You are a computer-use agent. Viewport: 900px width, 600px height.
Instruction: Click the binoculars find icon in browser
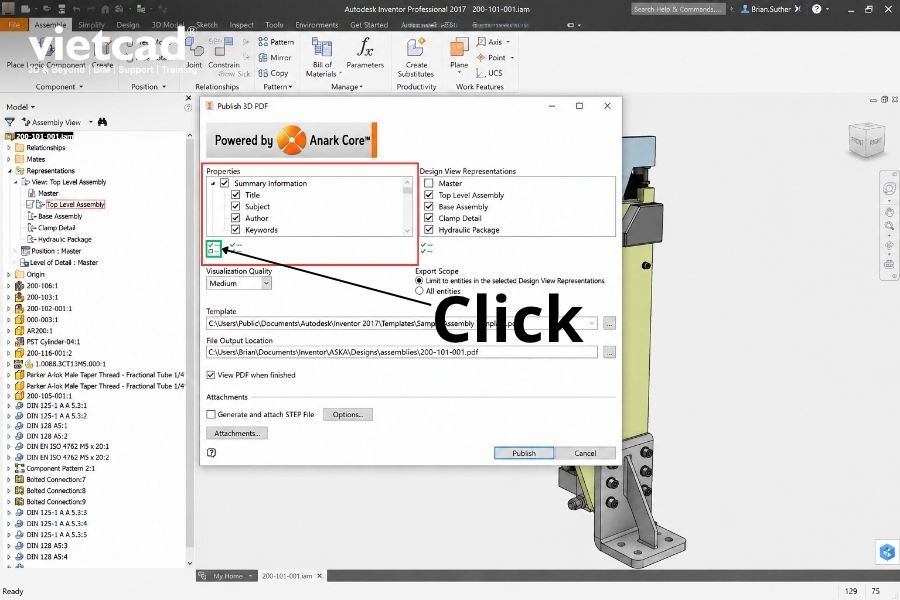point(103,122)
